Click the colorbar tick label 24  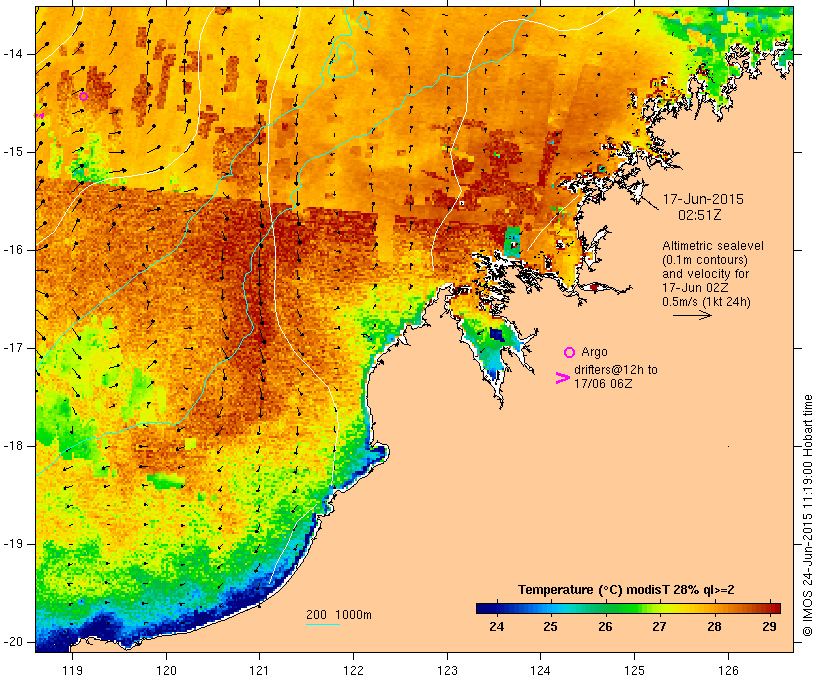(x=496, y=626)
